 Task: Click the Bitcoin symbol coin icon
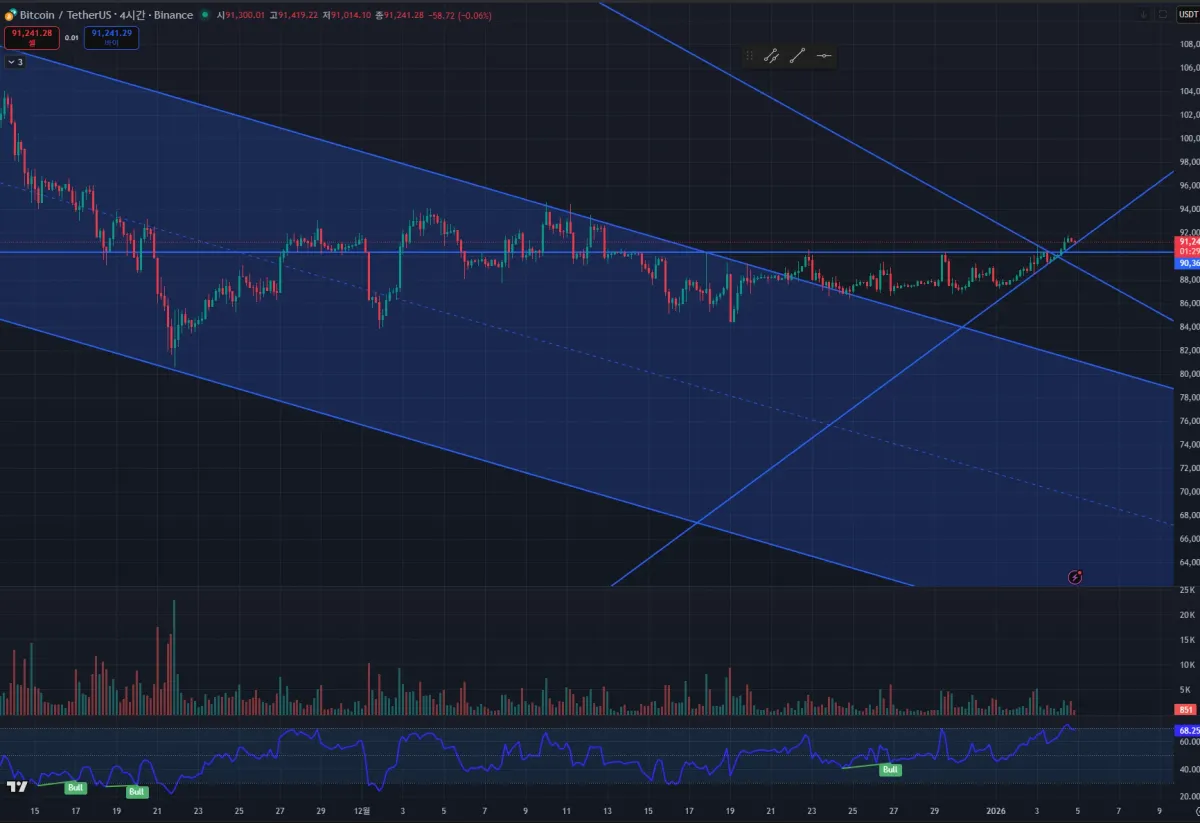pyautogui.click(x=10, y=15)
